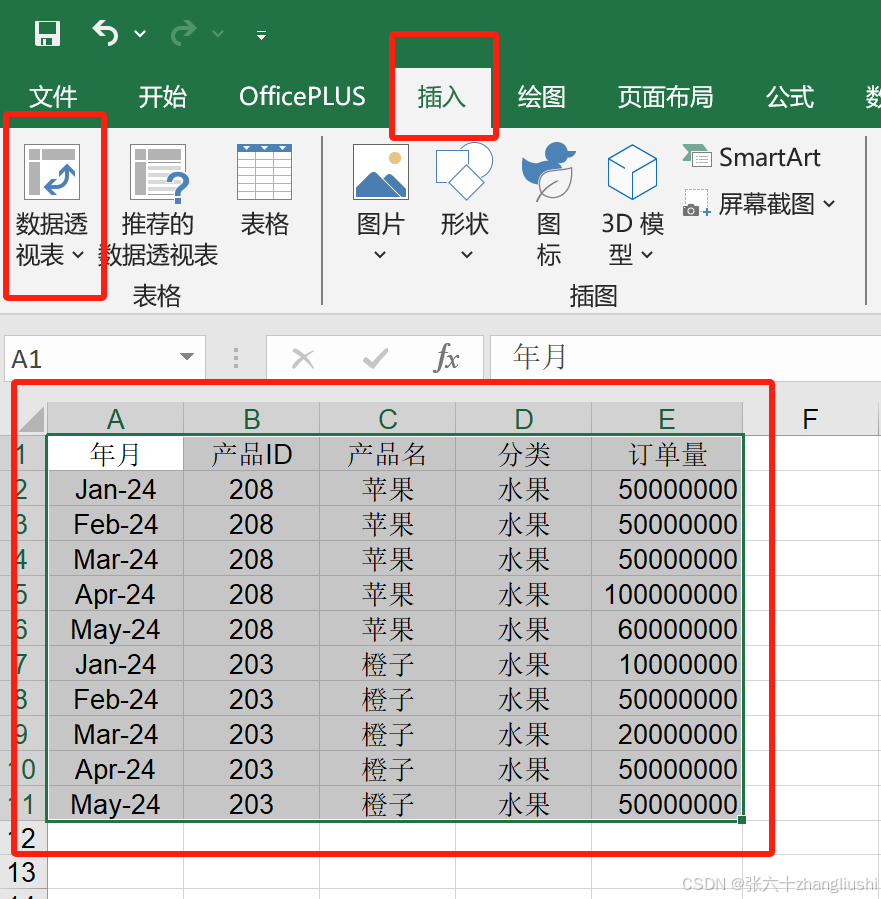Viewport: 881px width, 899px height.
Task: Expand the 3D 模型 dropdown chevron
Action: tap(647, 255)
